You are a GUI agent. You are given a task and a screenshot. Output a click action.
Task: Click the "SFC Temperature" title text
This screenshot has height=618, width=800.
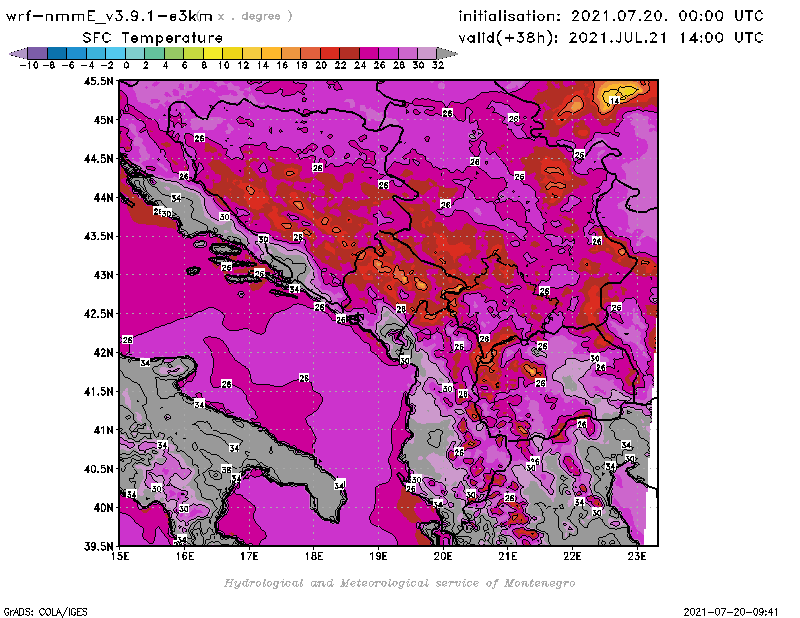[153, 38]
